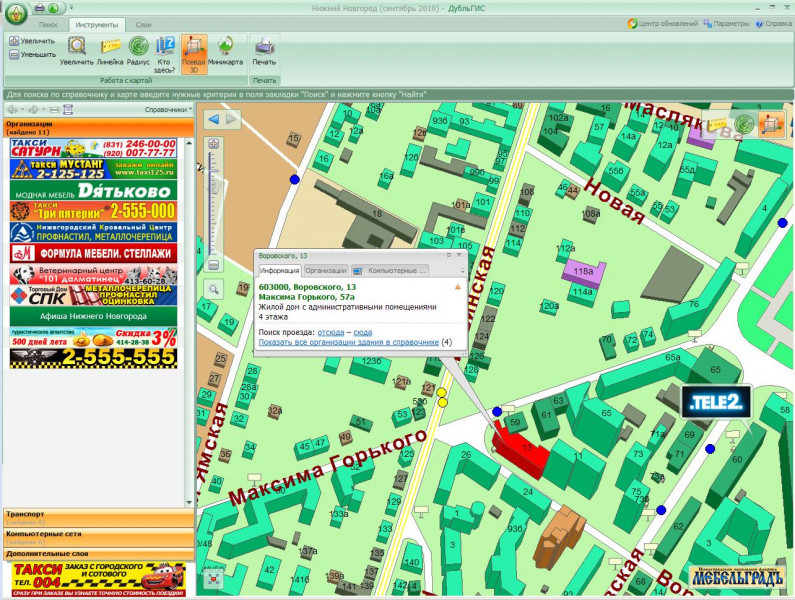Open Ветеринарный центр 101 далматинец banner

(93, 274)
